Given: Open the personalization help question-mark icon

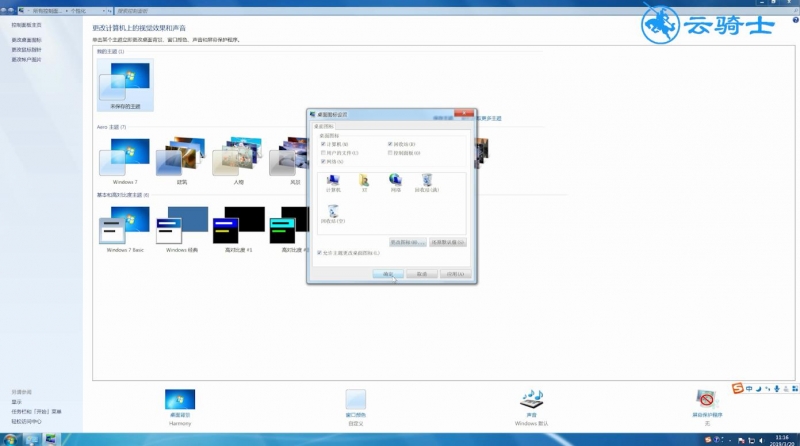Looking at the screenshot, I should tap(795, 19).
